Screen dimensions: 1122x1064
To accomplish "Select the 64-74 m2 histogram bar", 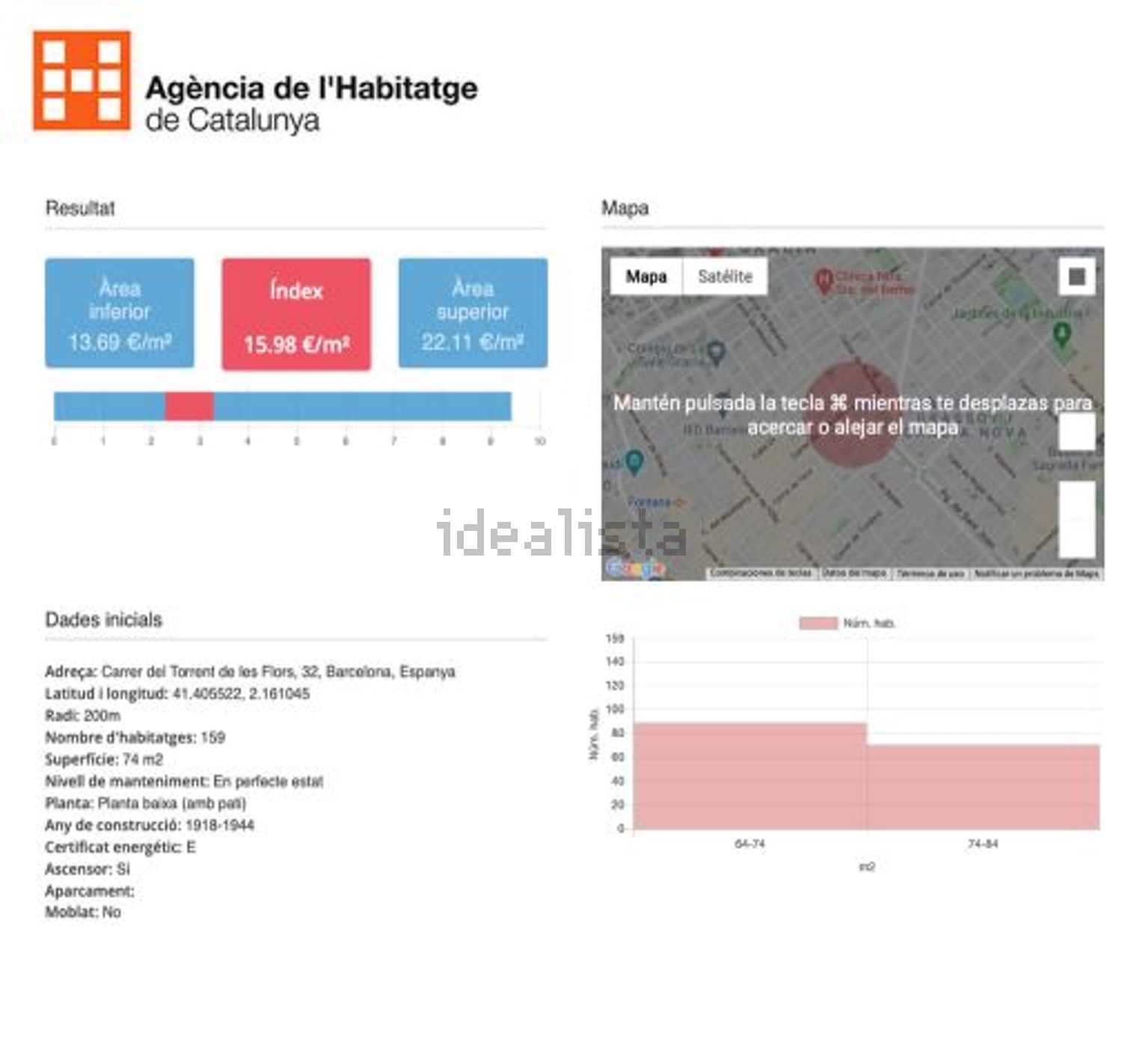I will tap(750, 775).
